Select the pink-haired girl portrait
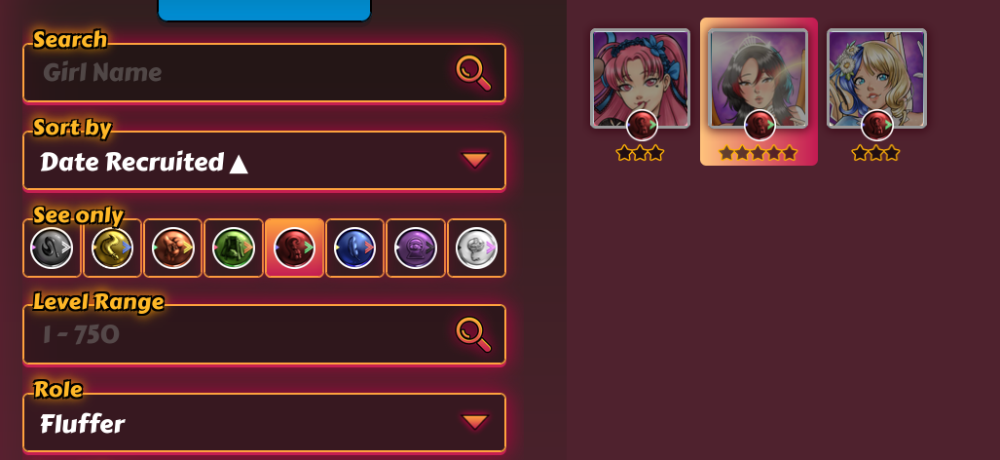1000x460 pixels. tap(640, 78)
